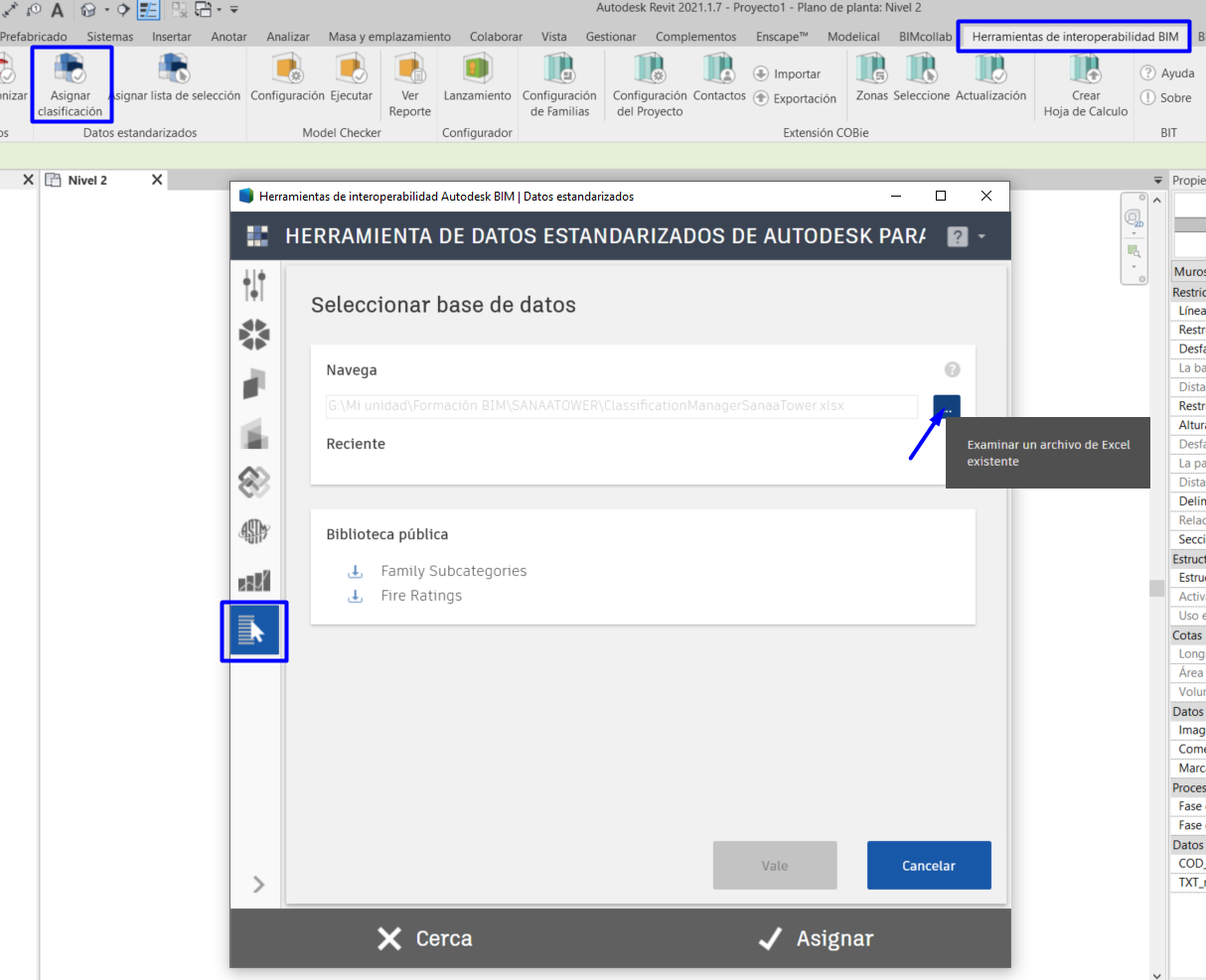Select the custom database cursor sidebar icon
Image resolution: width=1206 pixels, height=980 pixels.
tap(254, 630)
